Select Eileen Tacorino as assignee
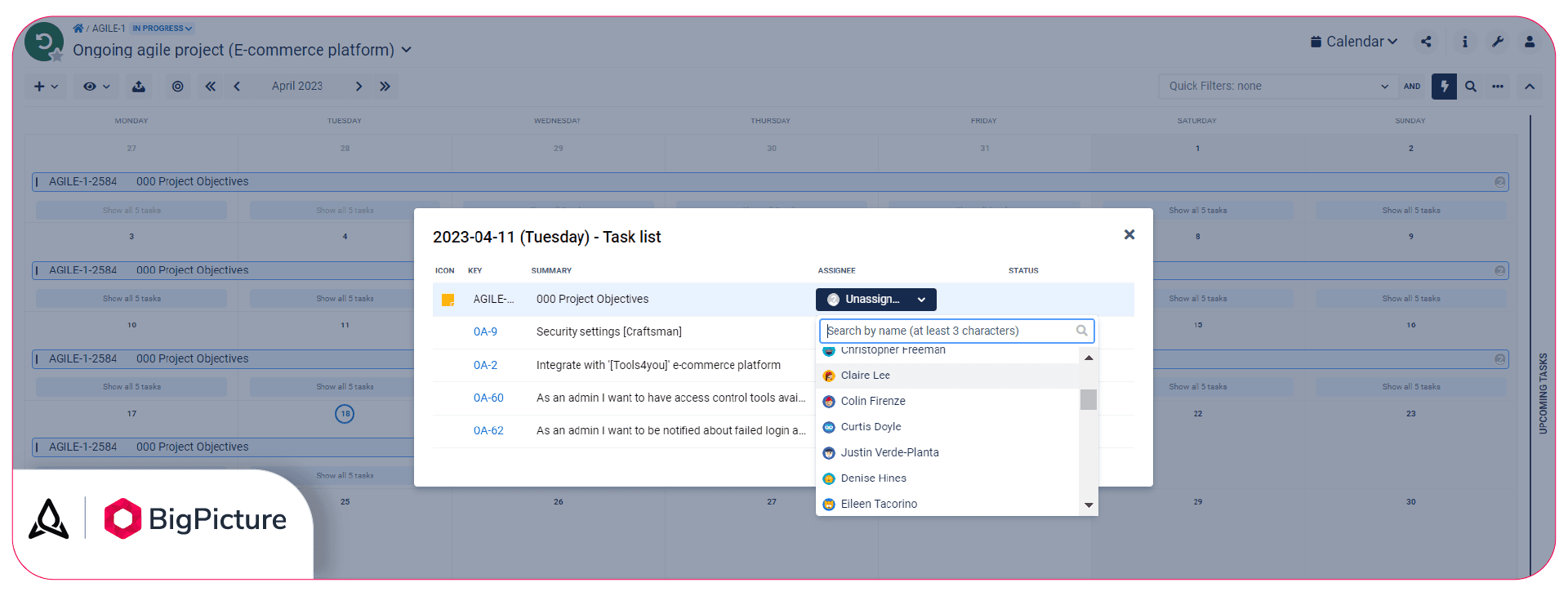 coord(948,504)
